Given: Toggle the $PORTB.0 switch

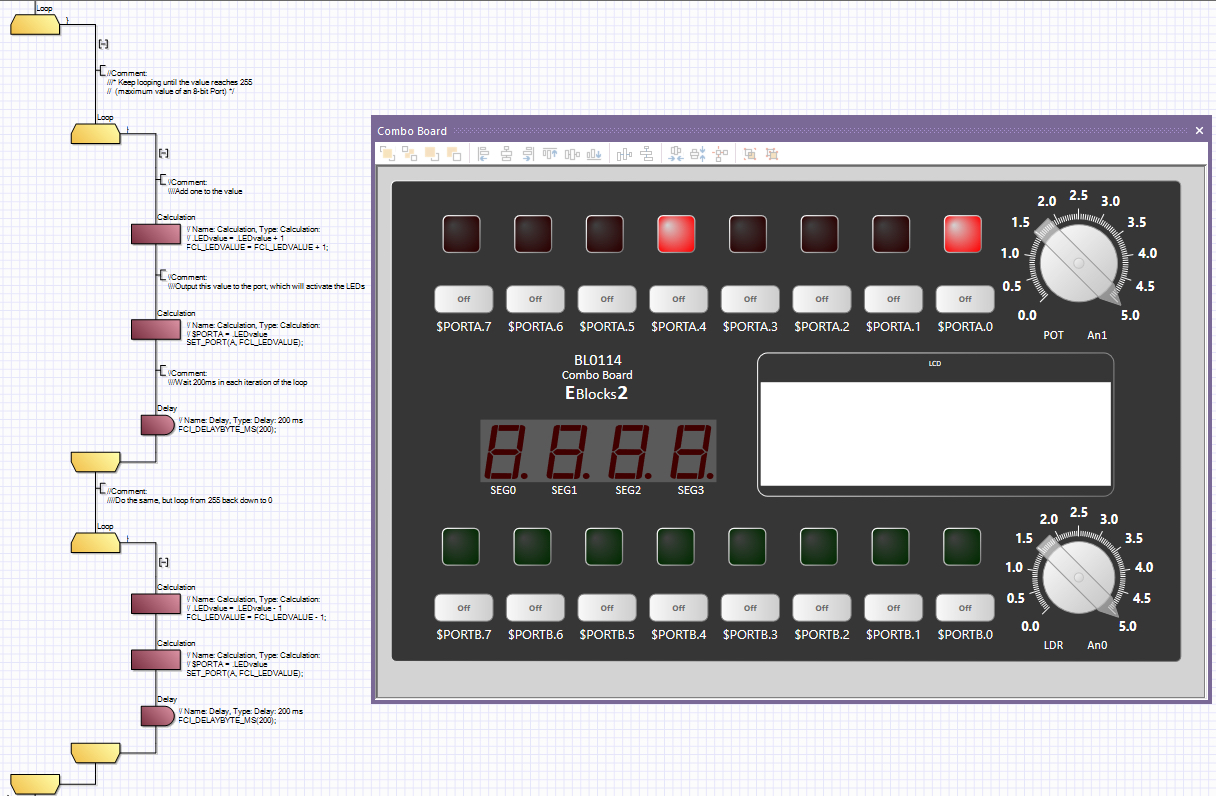Looking at the screenshot, I should tap(964, 607).
